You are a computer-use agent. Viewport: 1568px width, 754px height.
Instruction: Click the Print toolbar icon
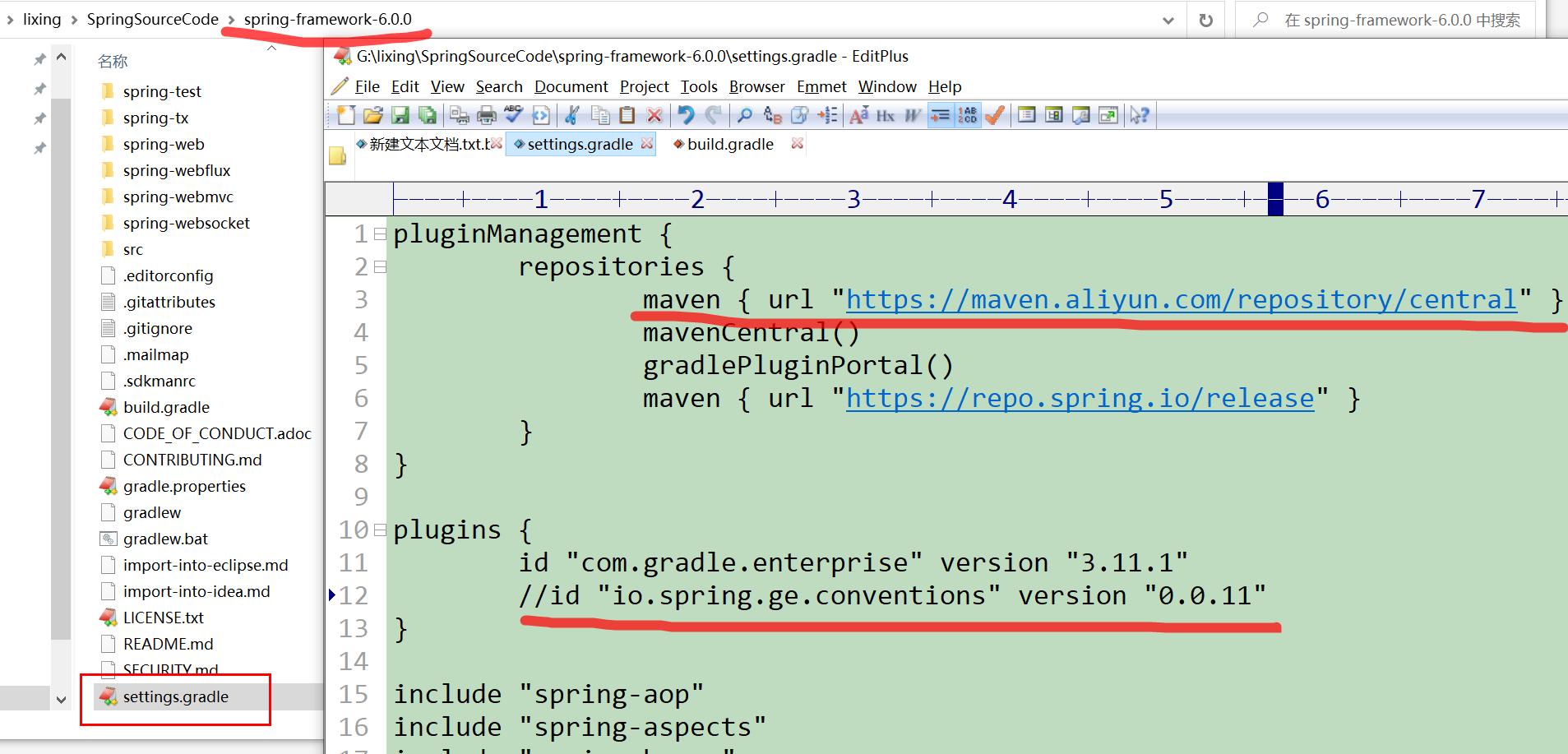487,115
